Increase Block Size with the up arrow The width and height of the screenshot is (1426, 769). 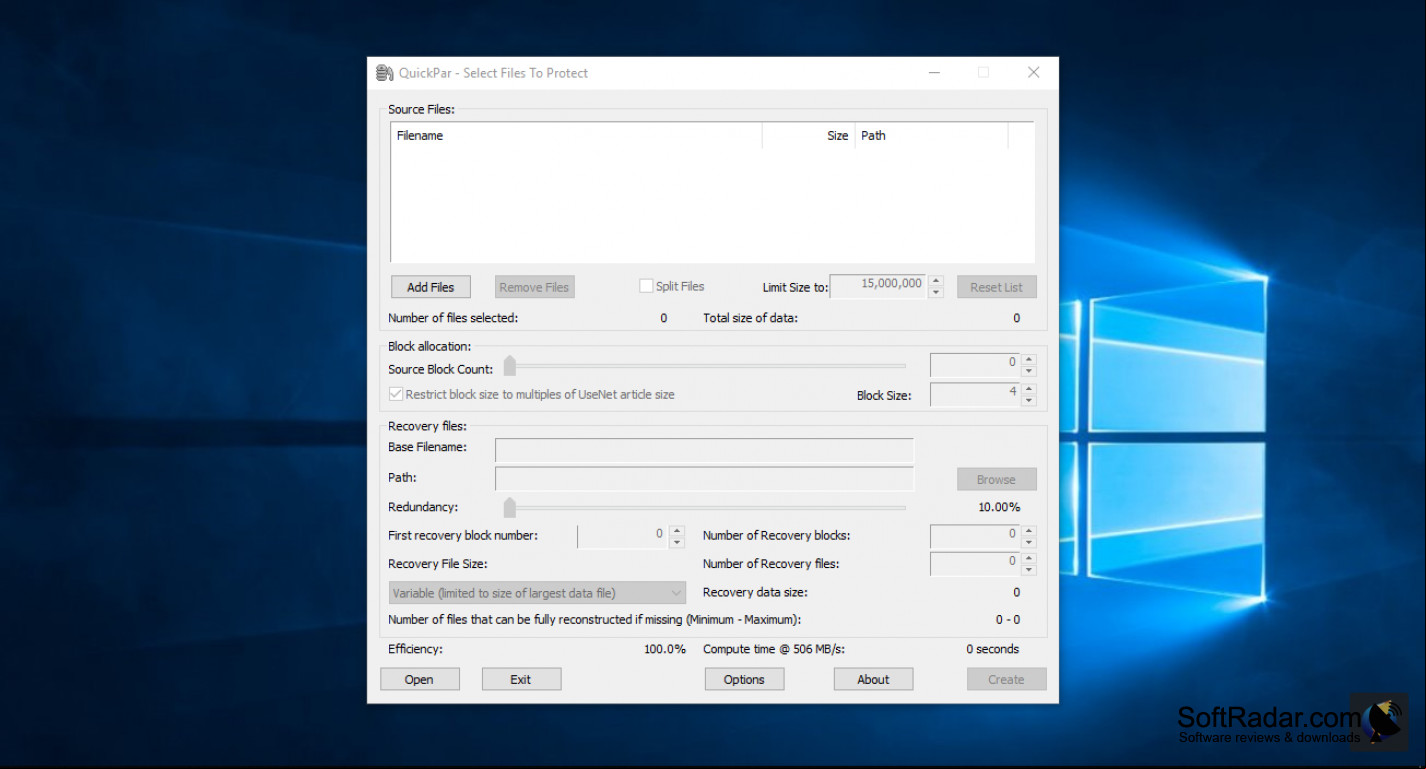coord(1029,389)
